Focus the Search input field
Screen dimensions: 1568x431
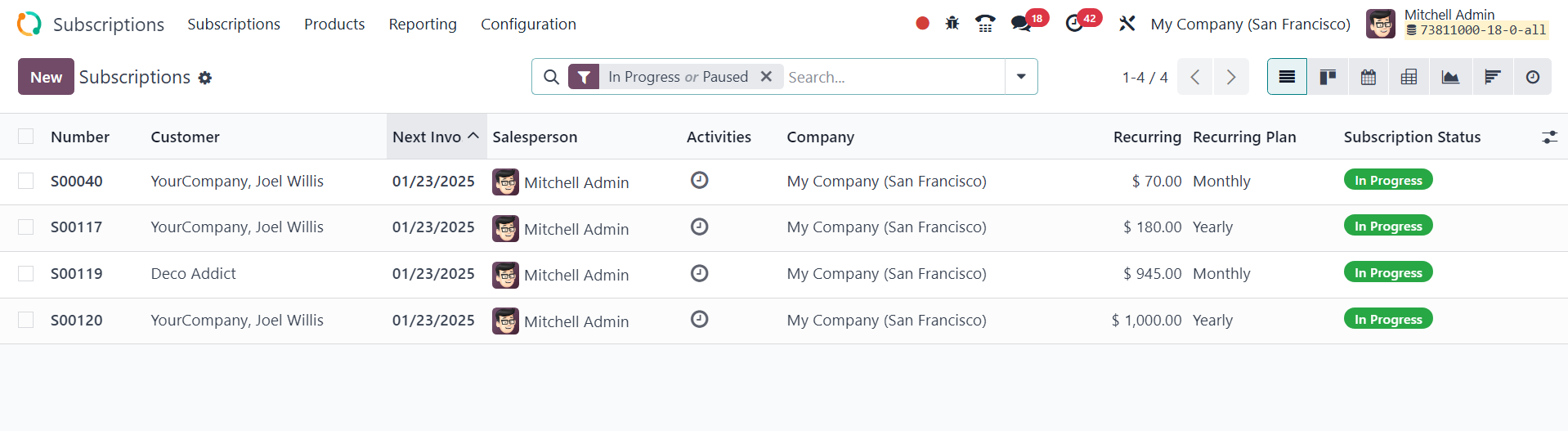coord(891,77)
